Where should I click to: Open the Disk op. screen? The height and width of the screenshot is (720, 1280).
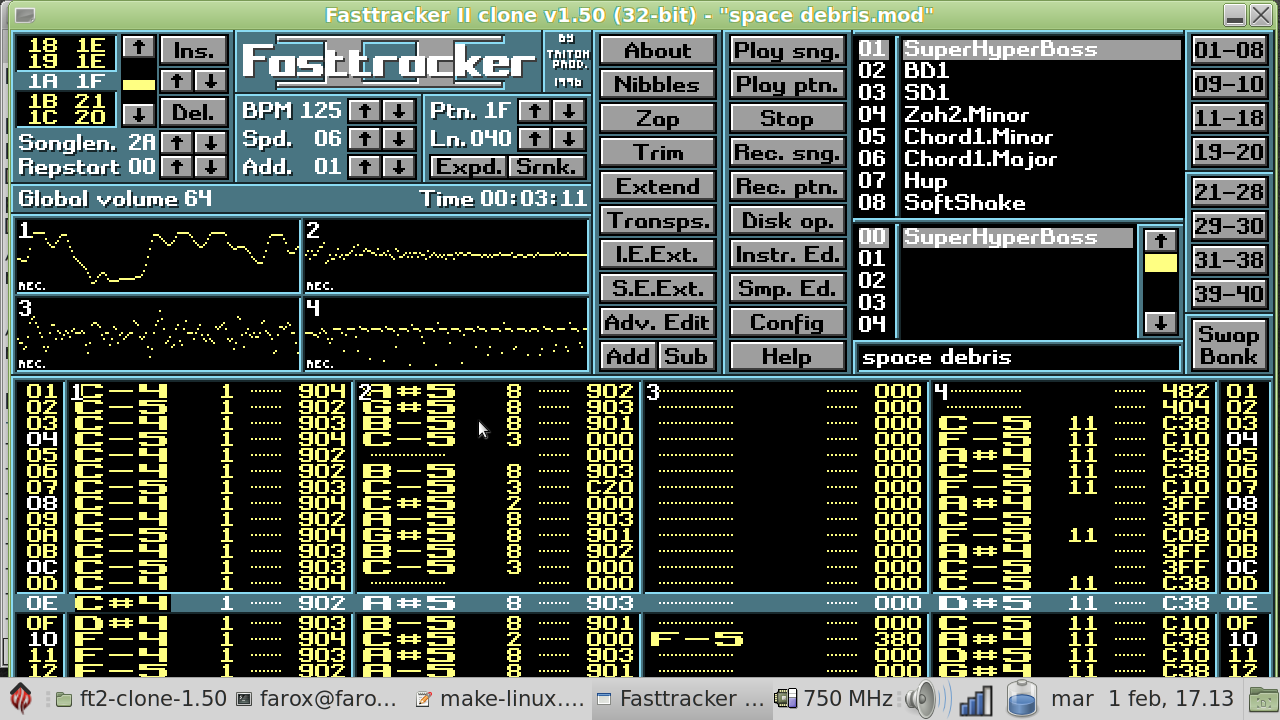(786, 221)
